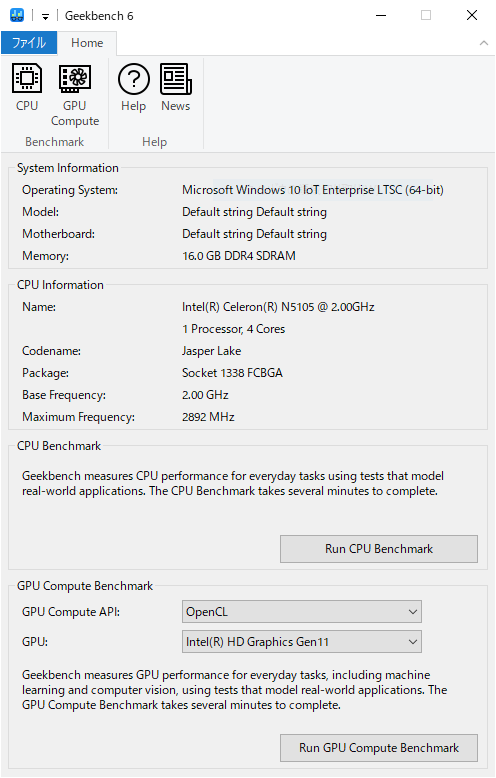
Task: Click the '2.00 GHz' base frequency value
Action: coord(205,394)
